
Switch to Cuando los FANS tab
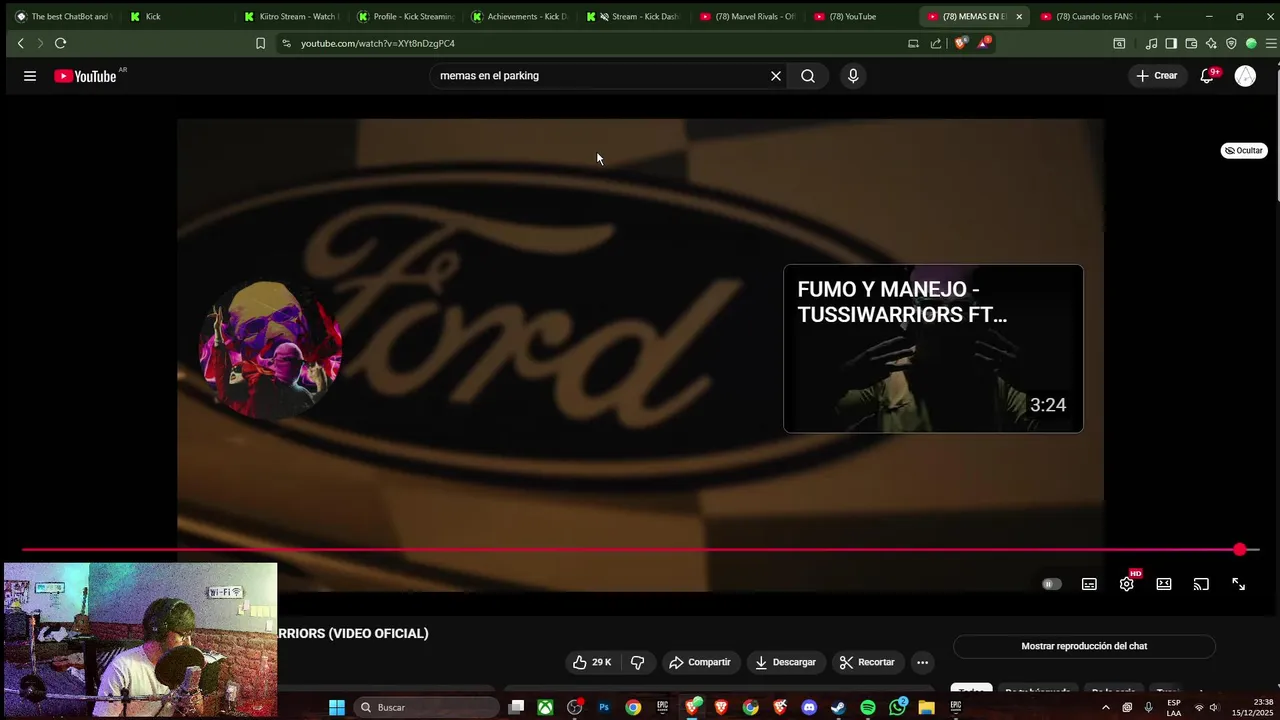[x=1090, y=16]
